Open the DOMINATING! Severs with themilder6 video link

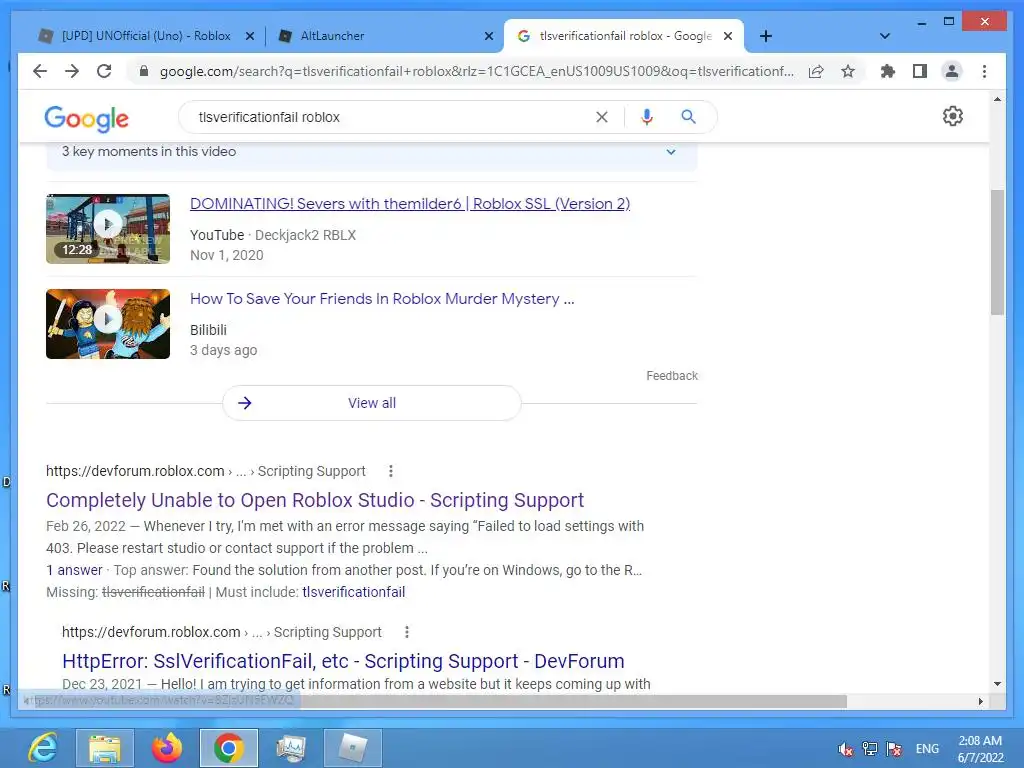[x=410, y=204]
